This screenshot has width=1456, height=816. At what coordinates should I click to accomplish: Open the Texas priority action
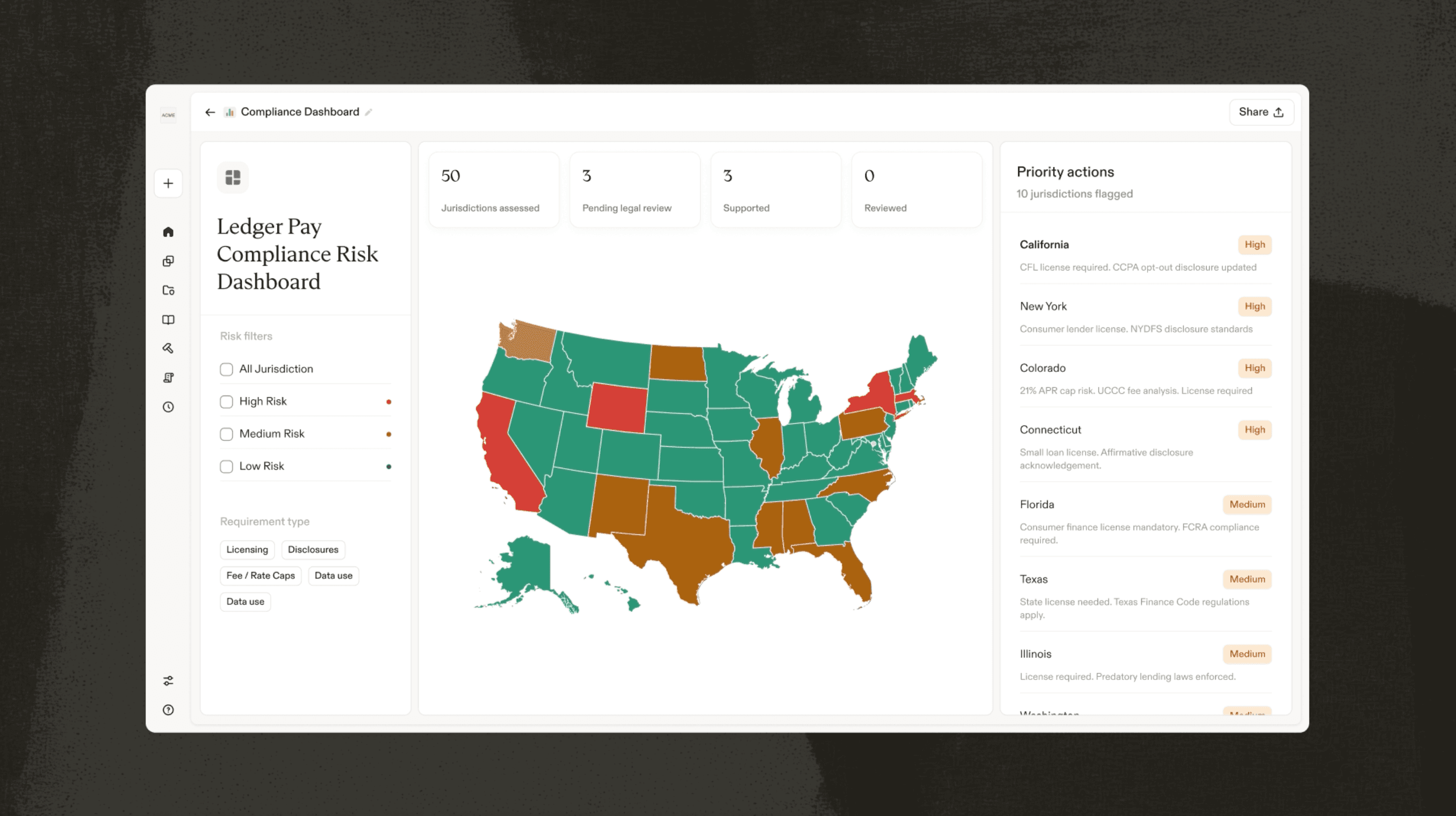click(1145, 596)
